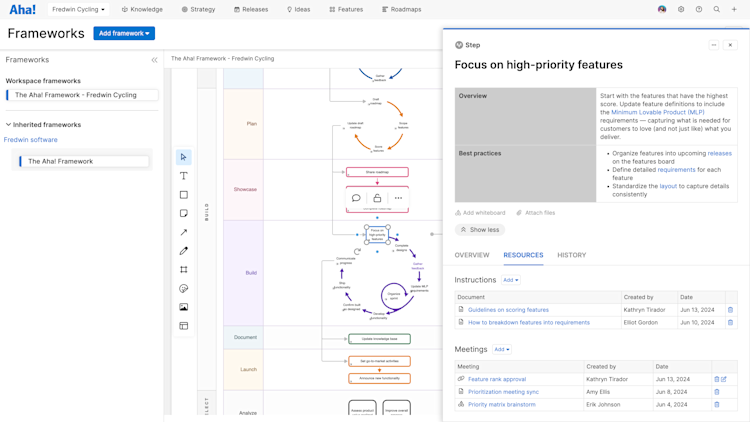
Task: Open the Instructions Add dropdown
Action: pos(510,280)
